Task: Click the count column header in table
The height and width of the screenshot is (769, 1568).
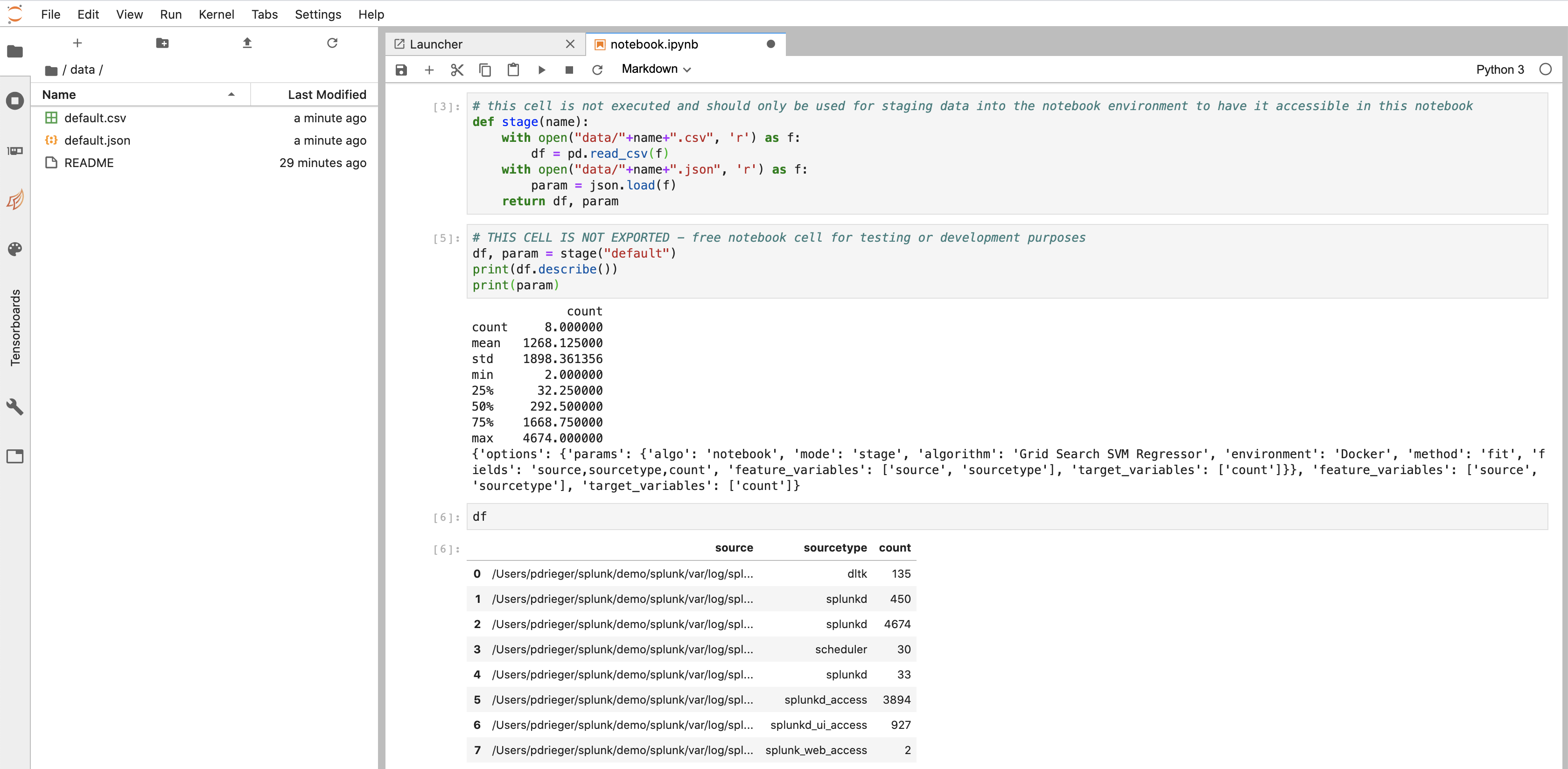Action: (x=894, y=547)
